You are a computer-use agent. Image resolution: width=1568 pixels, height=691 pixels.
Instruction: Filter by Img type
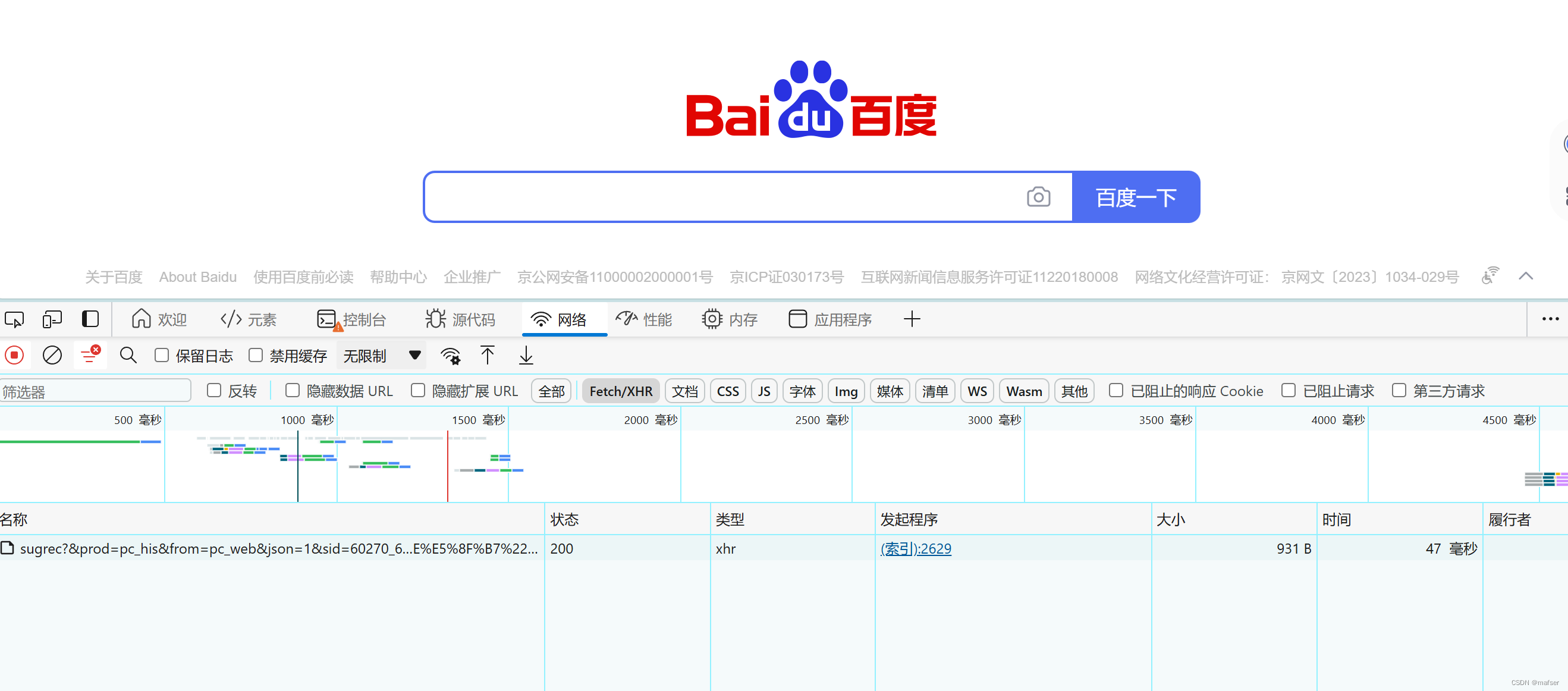click(x=846, y=391)
